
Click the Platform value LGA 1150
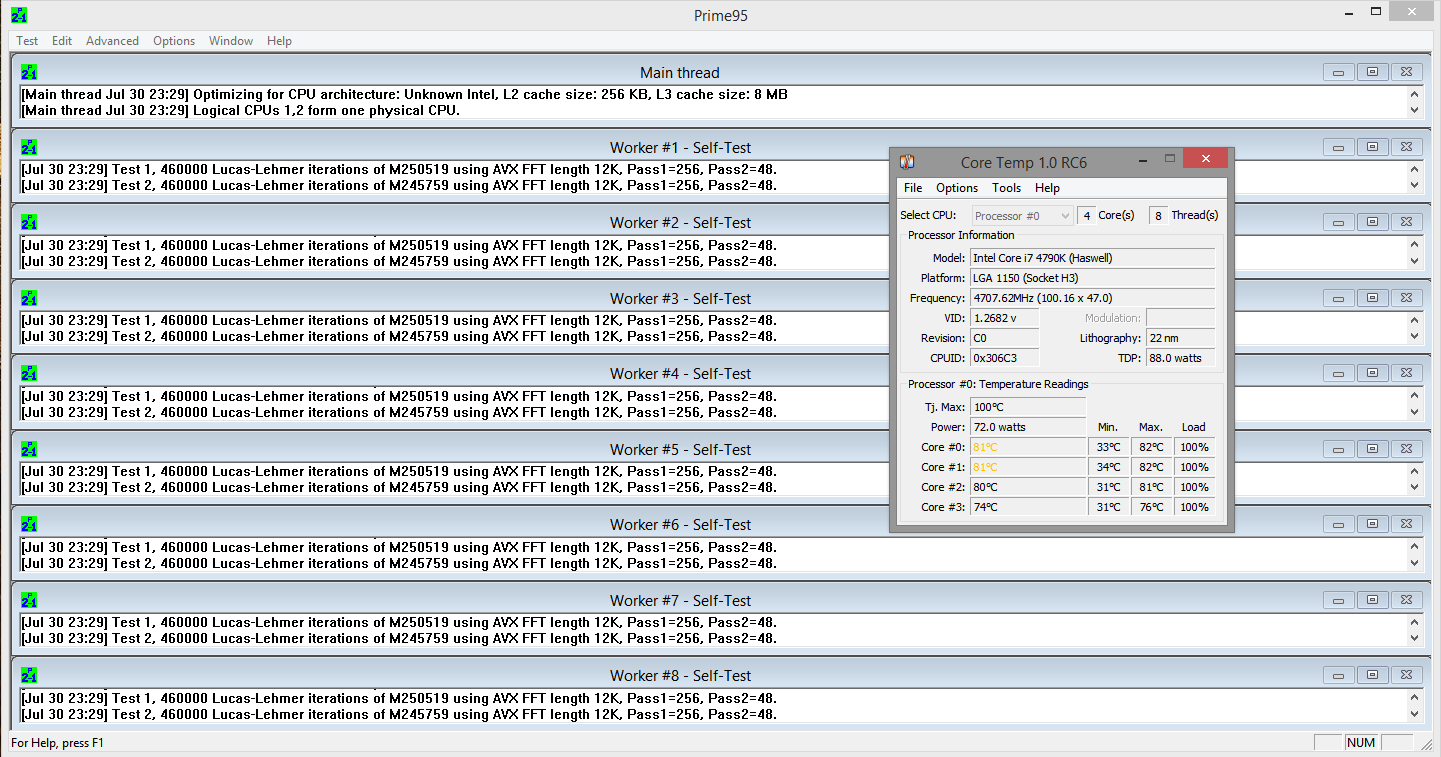(1093, 278)
